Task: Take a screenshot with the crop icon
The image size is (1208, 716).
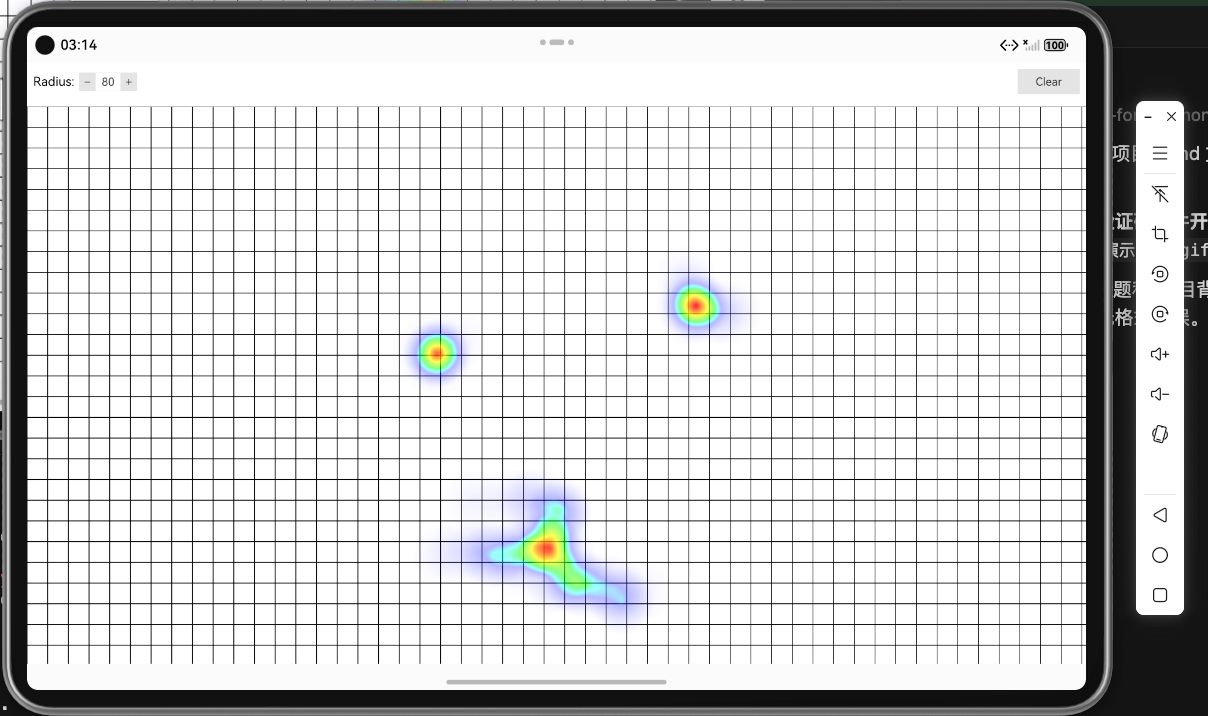Action: pos(1160,234)
